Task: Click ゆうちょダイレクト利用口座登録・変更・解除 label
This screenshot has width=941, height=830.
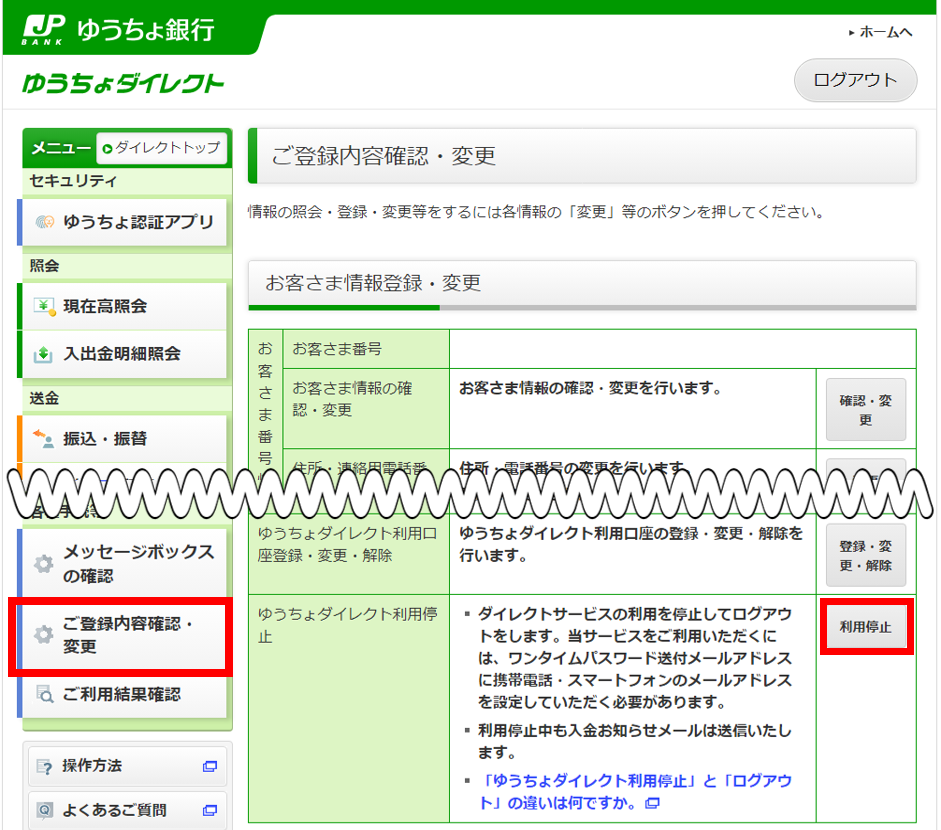Action: click(349, 544)
